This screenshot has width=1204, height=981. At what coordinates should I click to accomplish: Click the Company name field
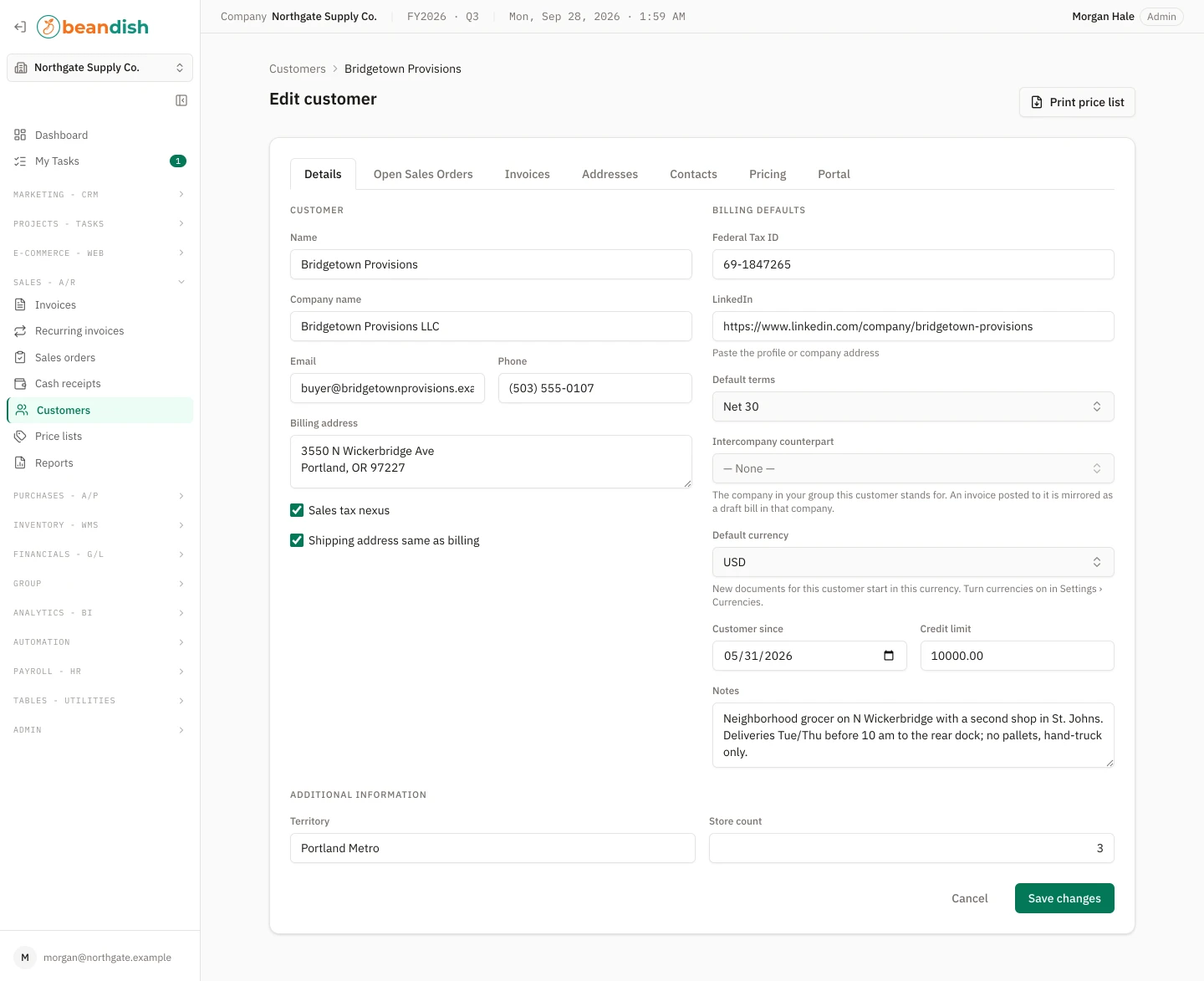tap(491, 326)
